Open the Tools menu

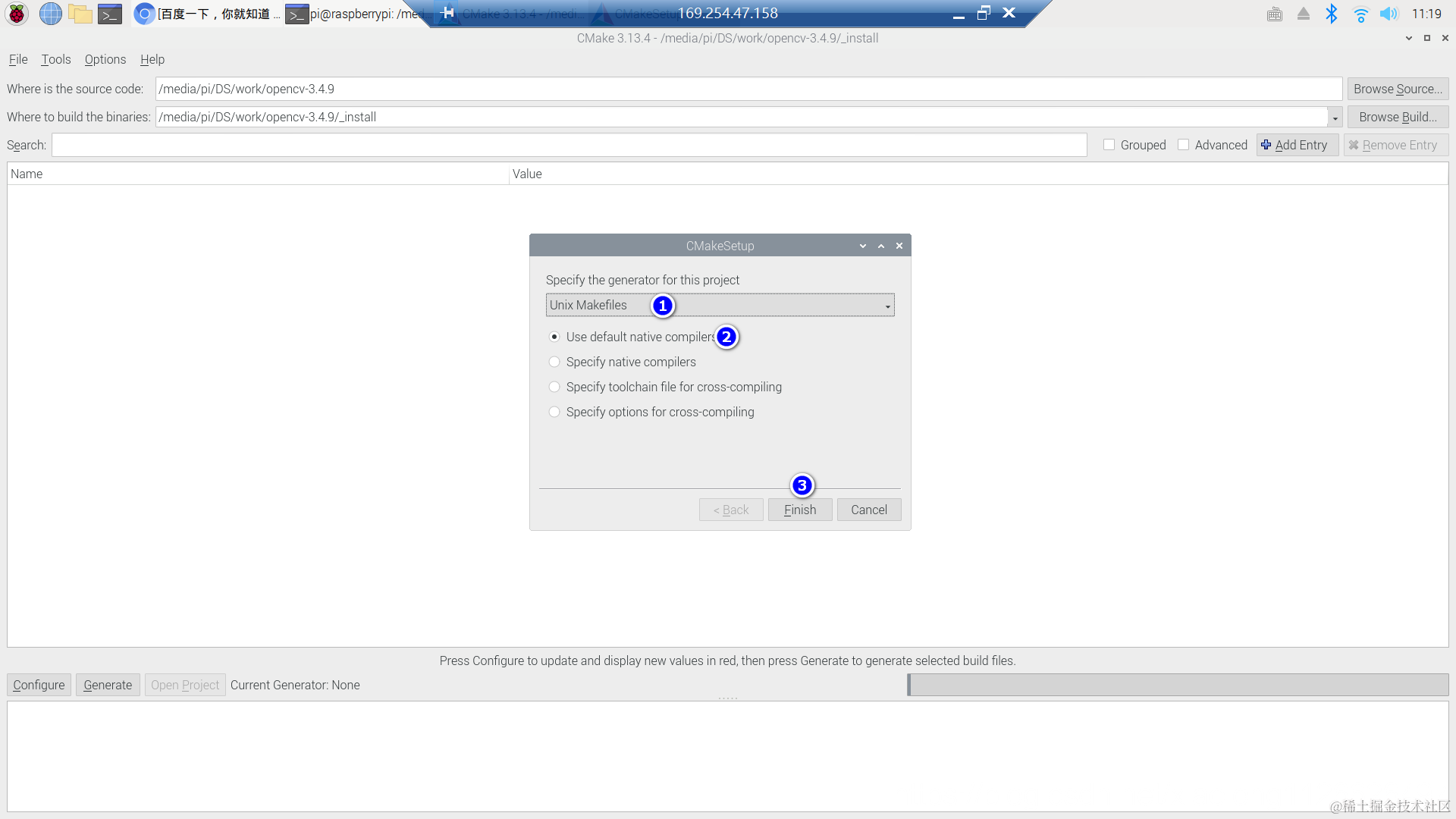55,59
